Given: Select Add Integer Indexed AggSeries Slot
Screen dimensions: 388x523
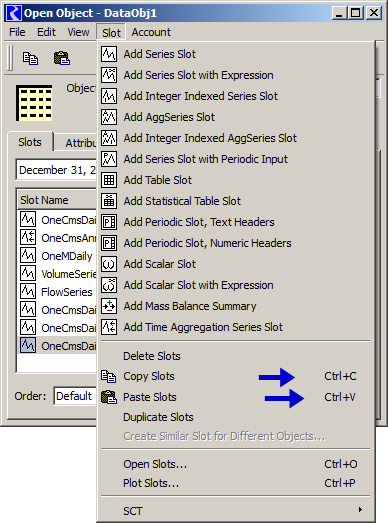Looking at the screenshot, I should pos(237,138).
